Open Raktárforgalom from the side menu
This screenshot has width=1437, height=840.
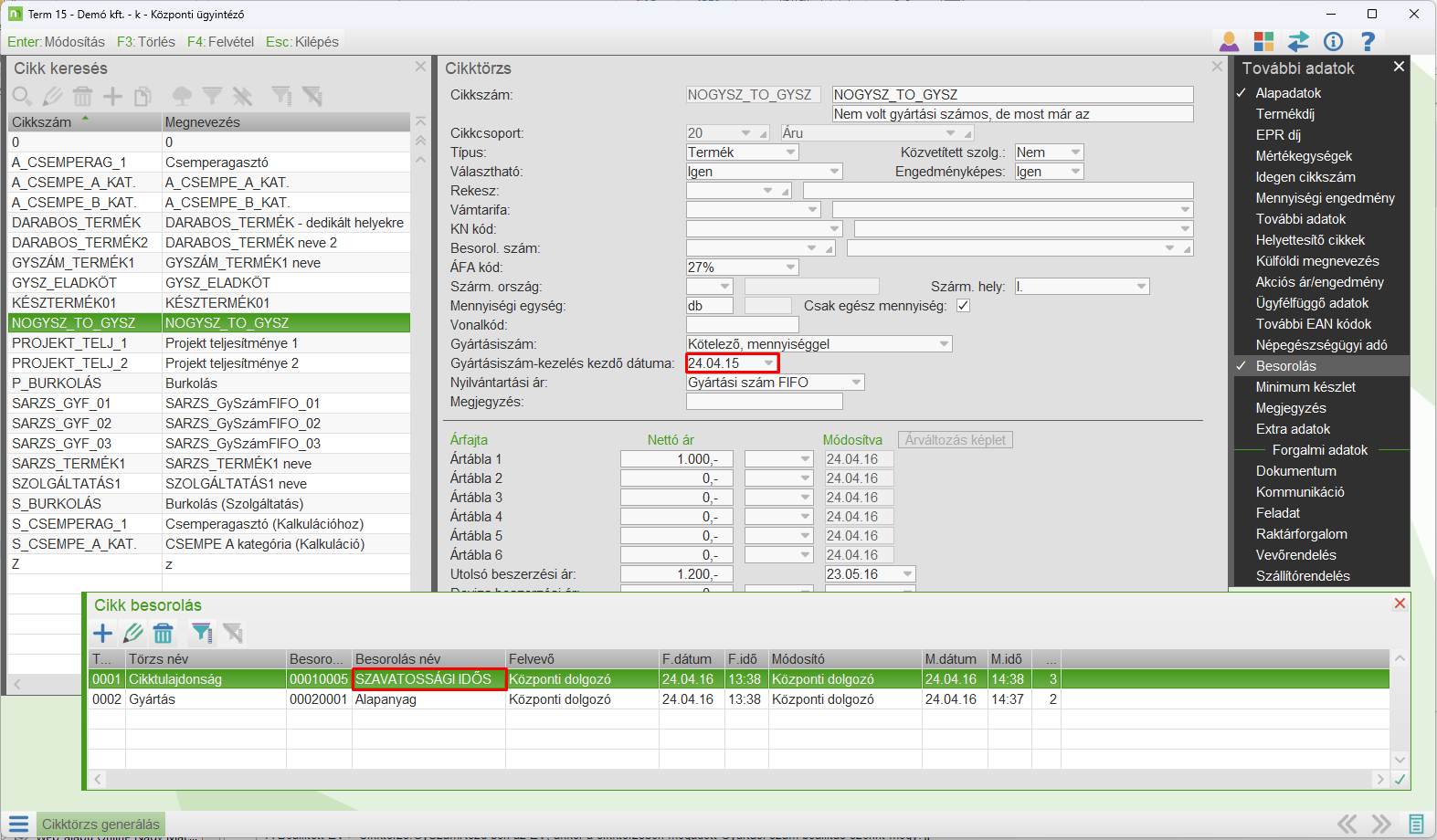click(x=1301, y=534)
